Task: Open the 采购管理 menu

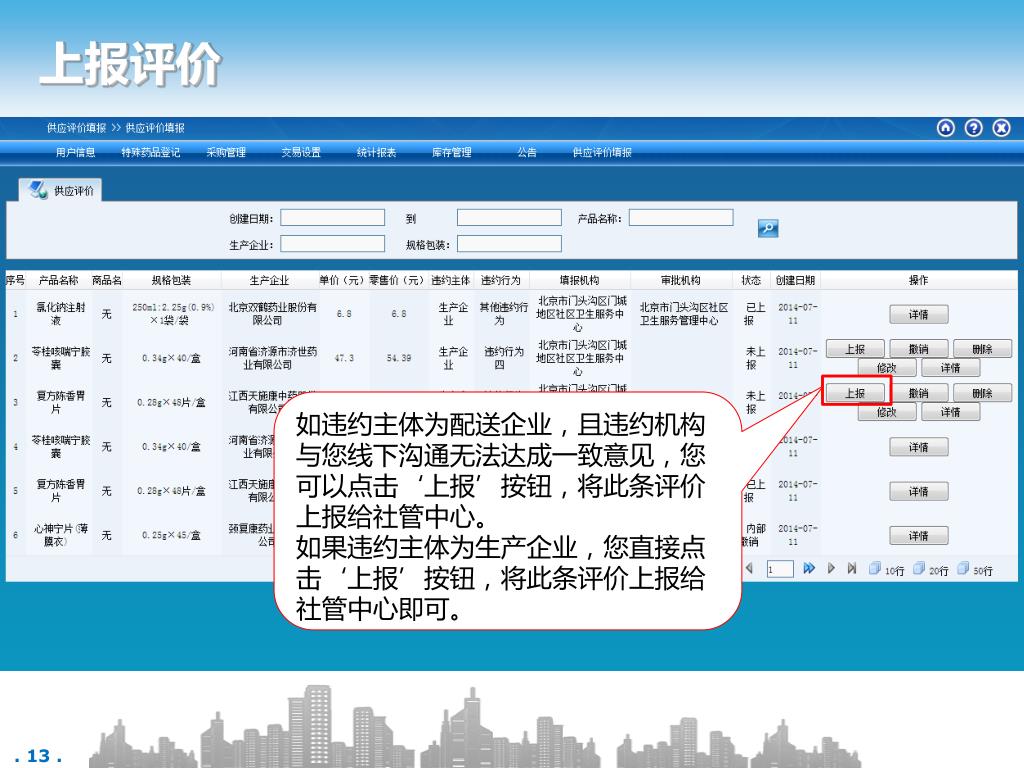Action: pos(226,152)
